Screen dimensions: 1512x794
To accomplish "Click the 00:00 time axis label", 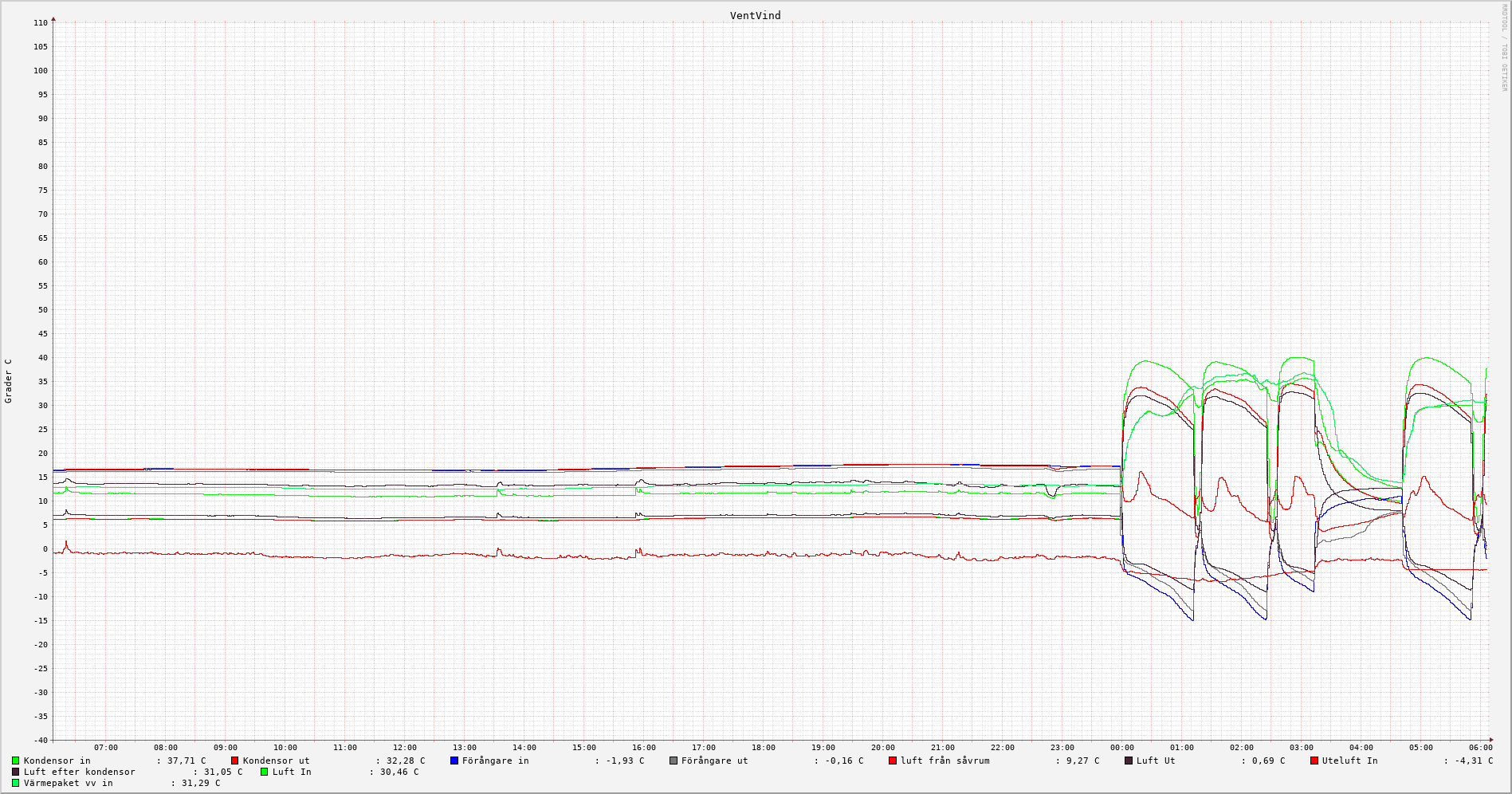I will click(1121, 748).
